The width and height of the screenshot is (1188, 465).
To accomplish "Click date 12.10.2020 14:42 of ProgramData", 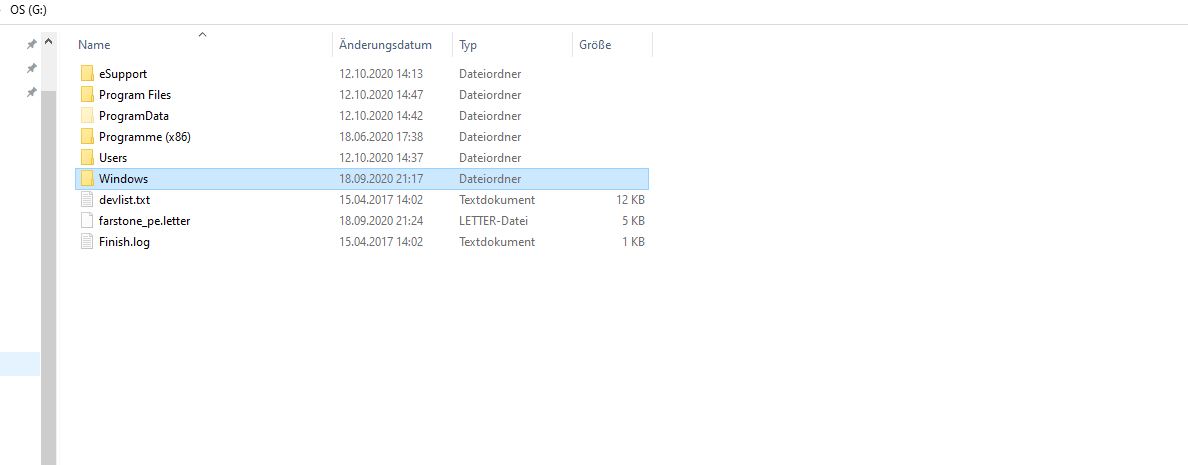I will pos(381,116).
